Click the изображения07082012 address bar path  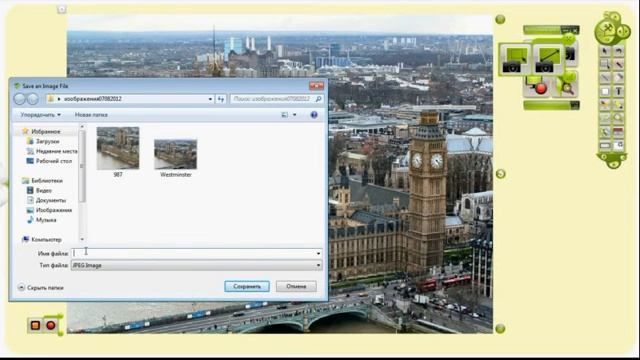tap(93, 99)
